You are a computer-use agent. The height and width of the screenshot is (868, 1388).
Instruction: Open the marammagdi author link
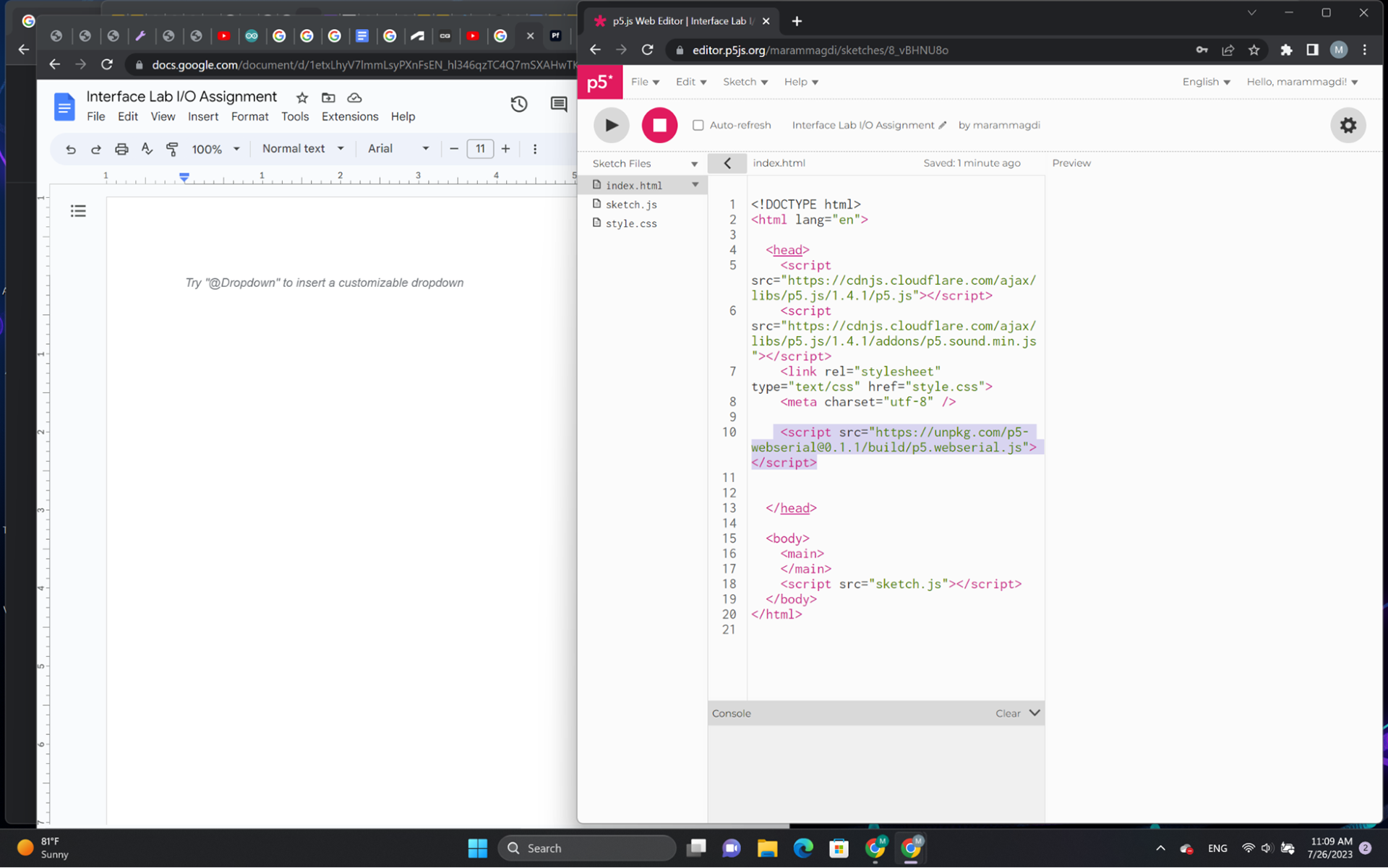pyautogui.click(x=1006, y=125)
